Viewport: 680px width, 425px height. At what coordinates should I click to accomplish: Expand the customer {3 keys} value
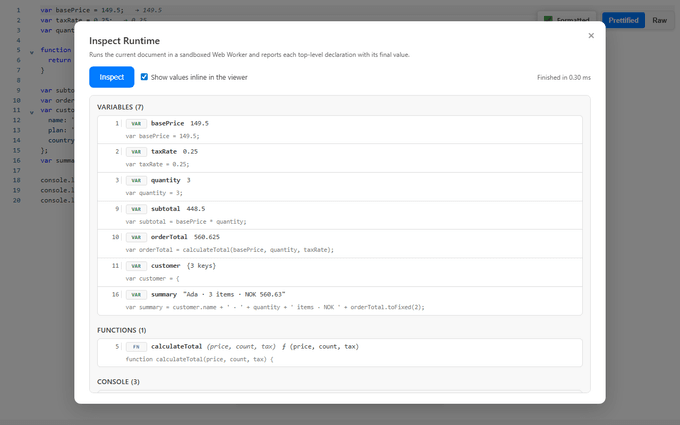click(201, 265)
